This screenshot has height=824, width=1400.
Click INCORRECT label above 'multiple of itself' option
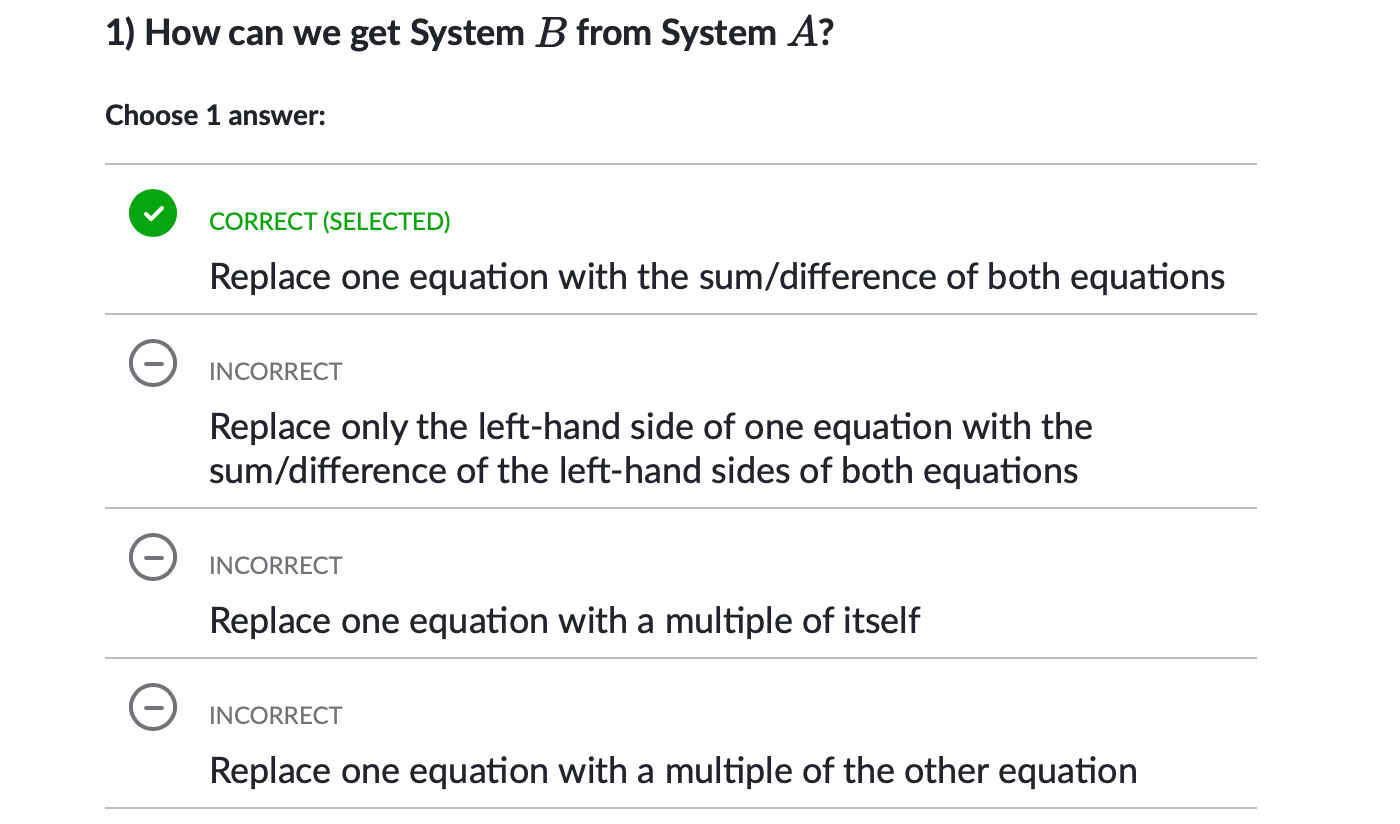[x=275, y=566]
